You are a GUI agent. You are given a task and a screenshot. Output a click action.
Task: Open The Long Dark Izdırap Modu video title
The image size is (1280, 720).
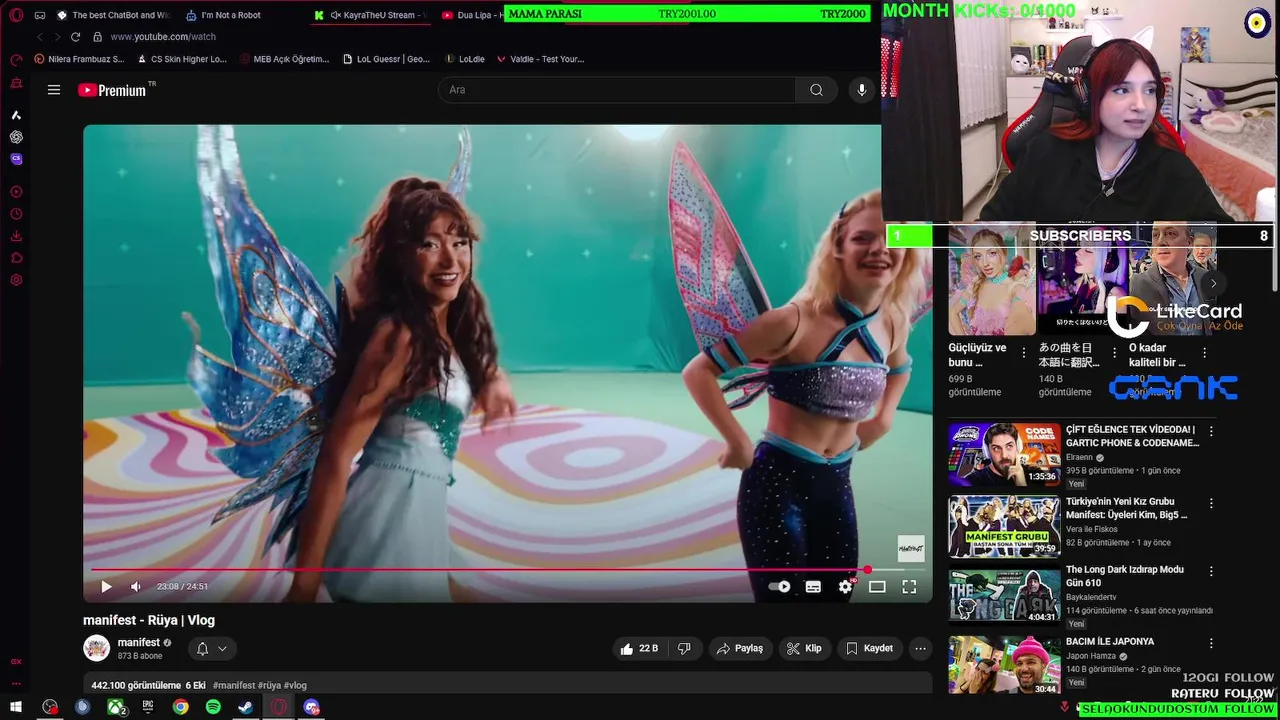1125,576
